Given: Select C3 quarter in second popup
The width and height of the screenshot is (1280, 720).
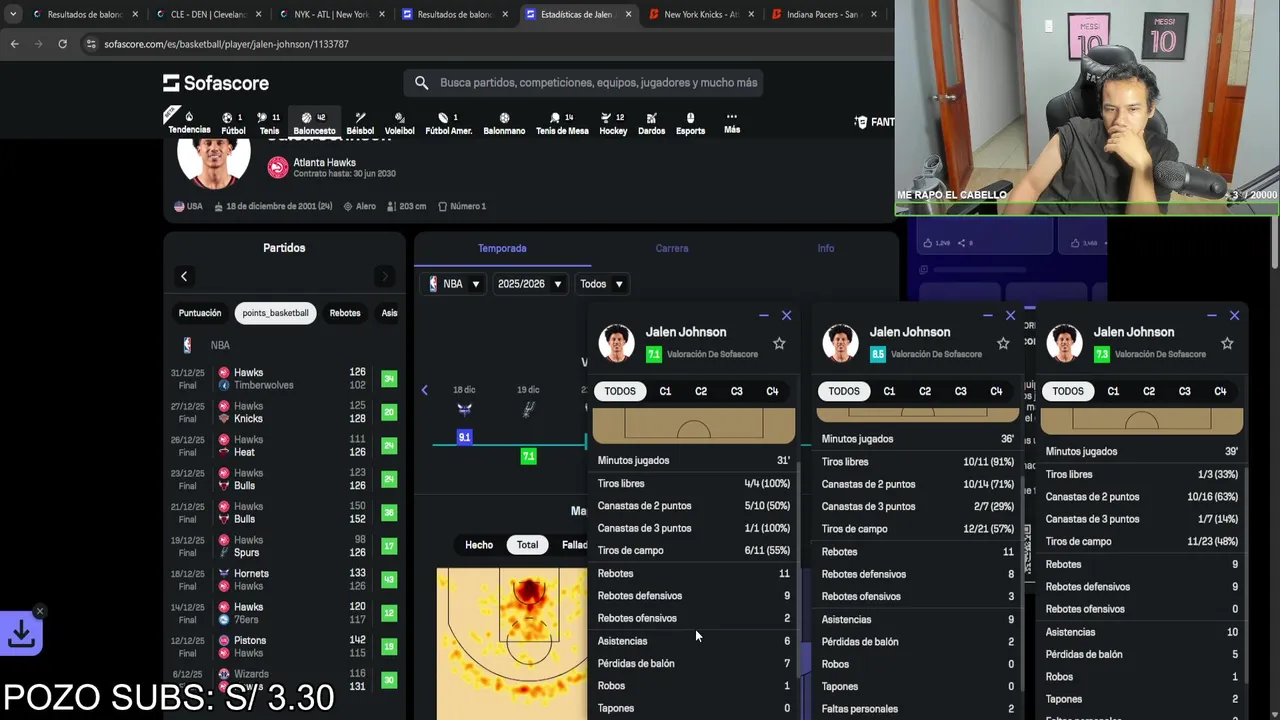Looking at the screenshot, I should click(960, 391).
